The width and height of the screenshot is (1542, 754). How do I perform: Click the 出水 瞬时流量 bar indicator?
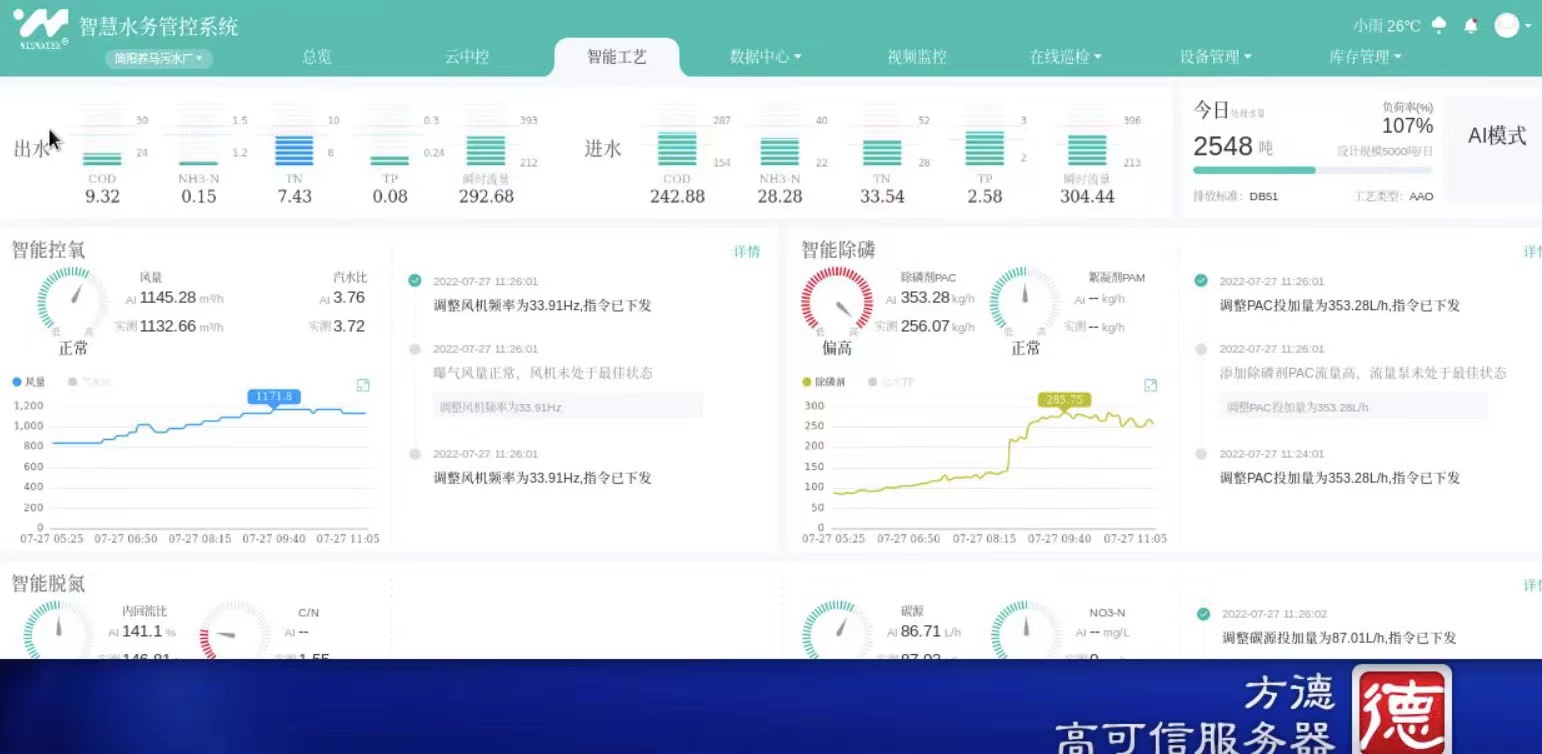coord(486,150)
